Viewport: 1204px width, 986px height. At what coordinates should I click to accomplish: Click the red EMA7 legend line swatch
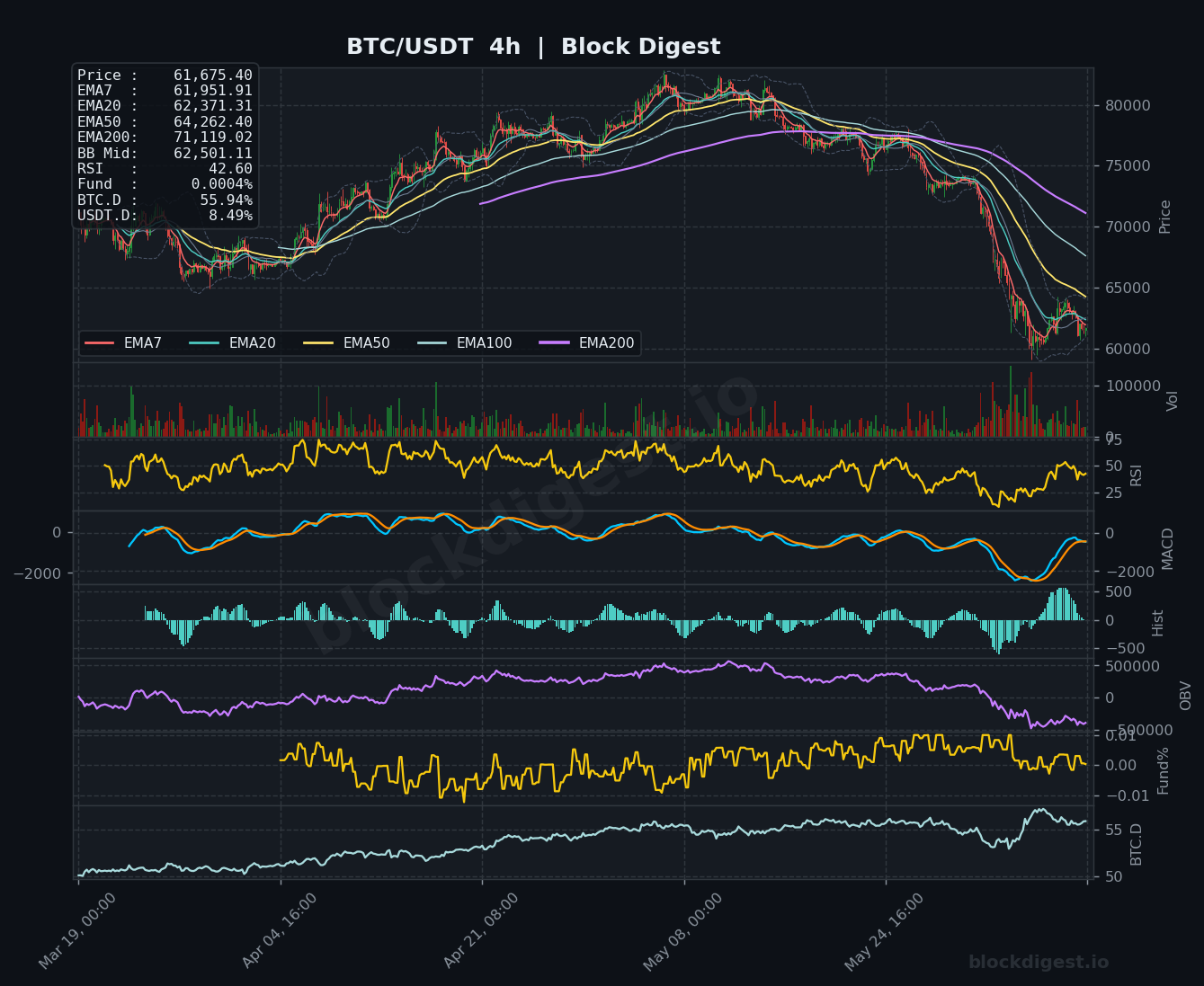(x=99, y=343)
